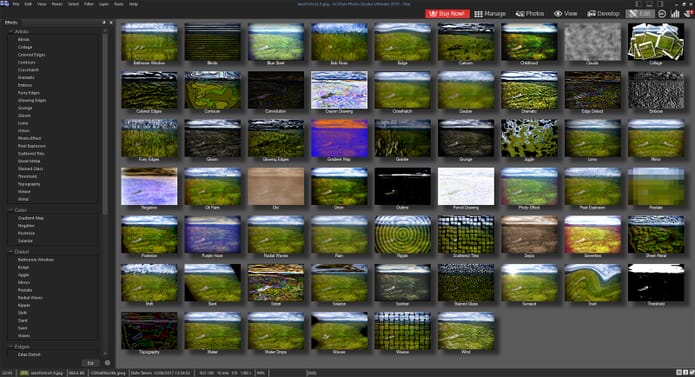Viewport: 695px width, 377px height.
Task: Select Glowing Edges in the Effects list
Action: [x=32, y=101]
